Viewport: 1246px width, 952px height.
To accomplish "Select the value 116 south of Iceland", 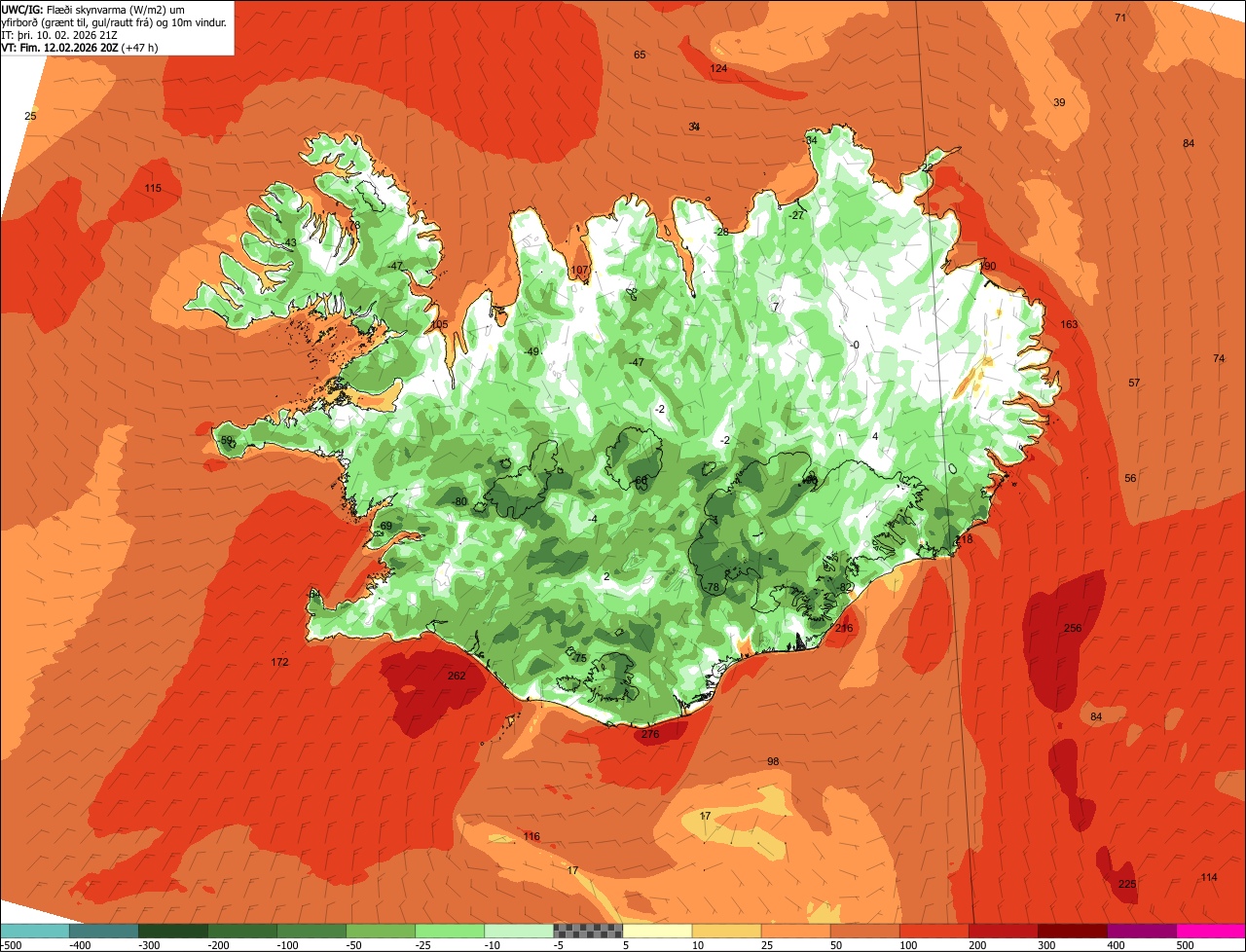I will pos(531,836).
